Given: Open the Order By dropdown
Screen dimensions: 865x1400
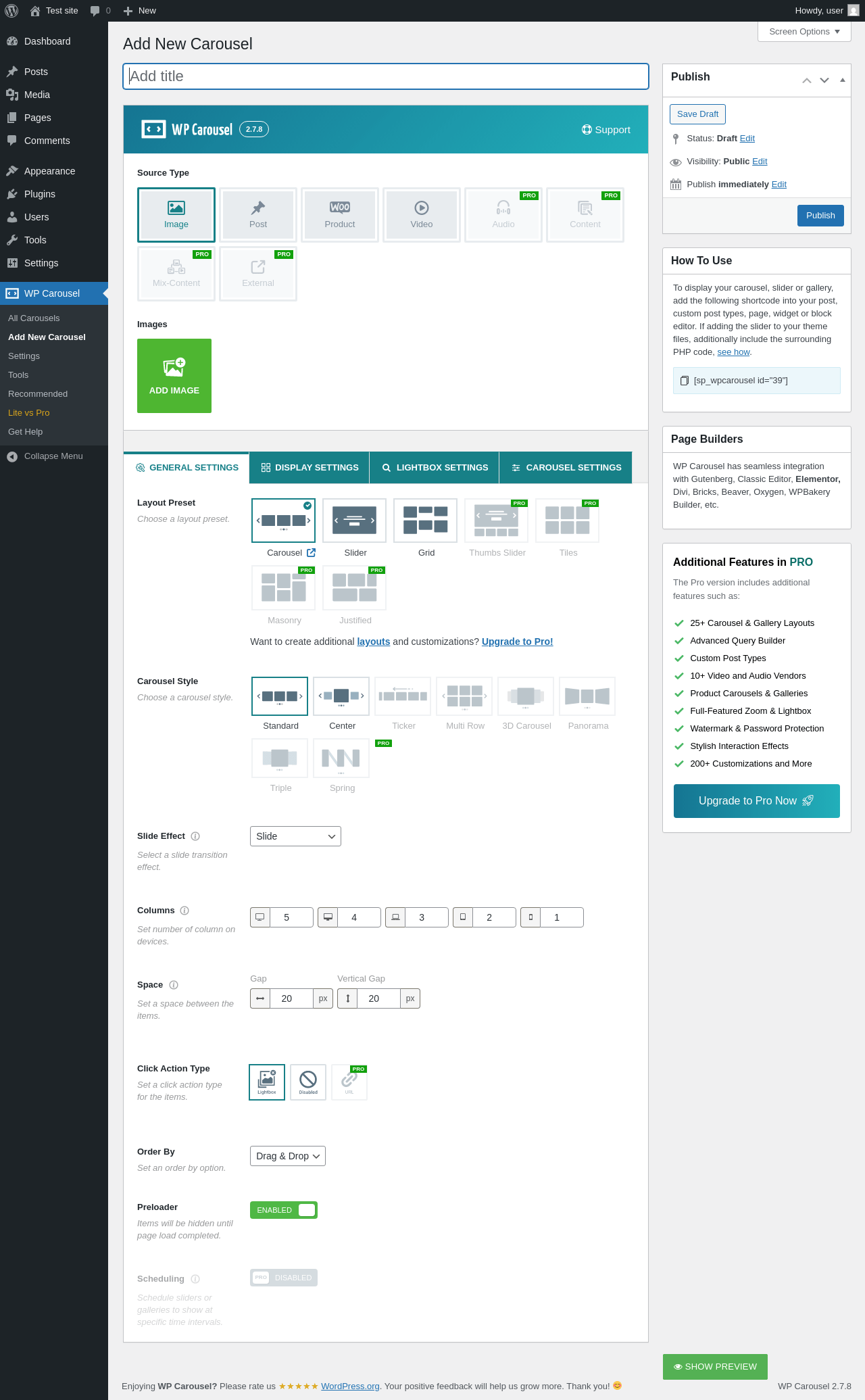Looking at the screenshot, I should coord(288,1156).
